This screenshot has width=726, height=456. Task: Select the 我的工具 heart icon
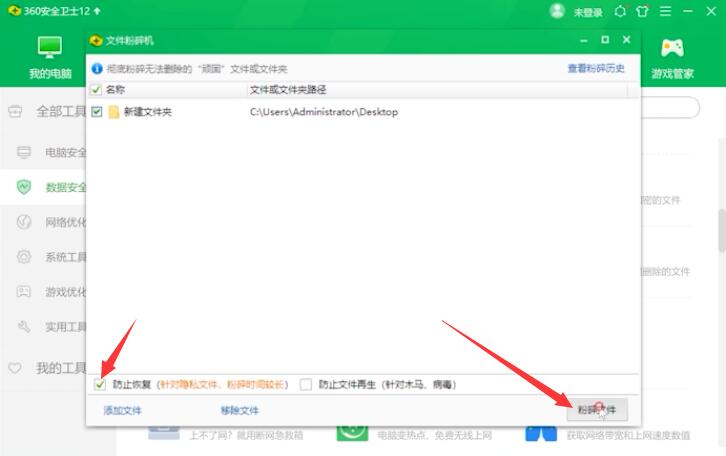pyautogui.click(x=15, y=368)
